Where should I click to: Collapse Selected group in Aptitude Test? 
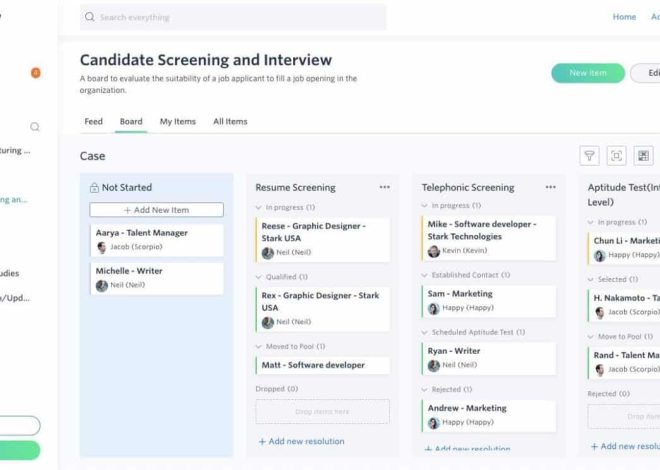591,279
